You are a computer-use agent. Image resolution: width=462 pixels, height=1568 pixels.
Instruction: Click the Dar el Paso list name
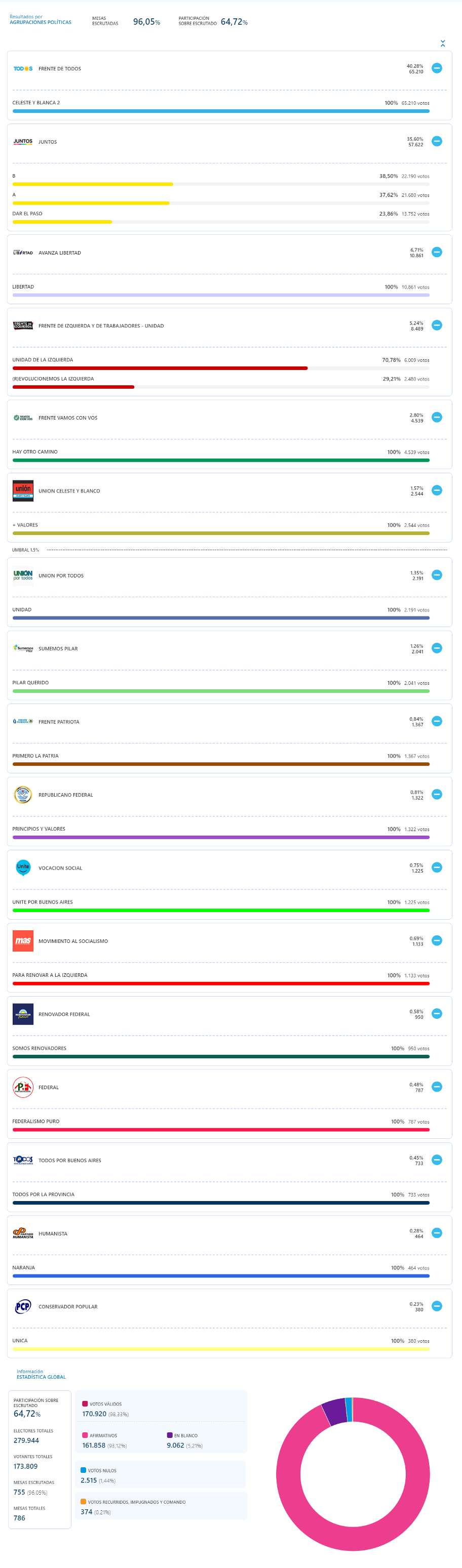(27, 214)
